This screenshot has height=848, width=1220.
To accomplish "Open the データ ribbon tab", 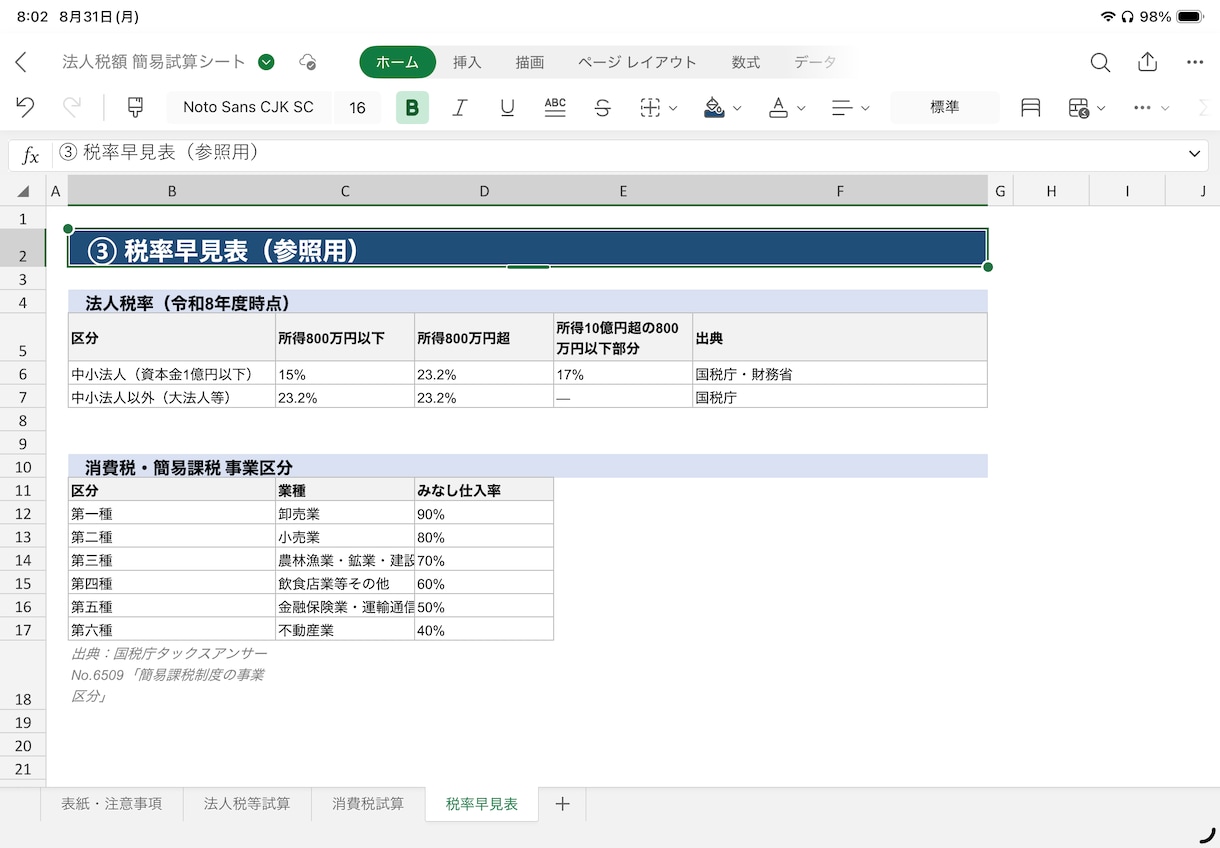I will pos(815,62).
